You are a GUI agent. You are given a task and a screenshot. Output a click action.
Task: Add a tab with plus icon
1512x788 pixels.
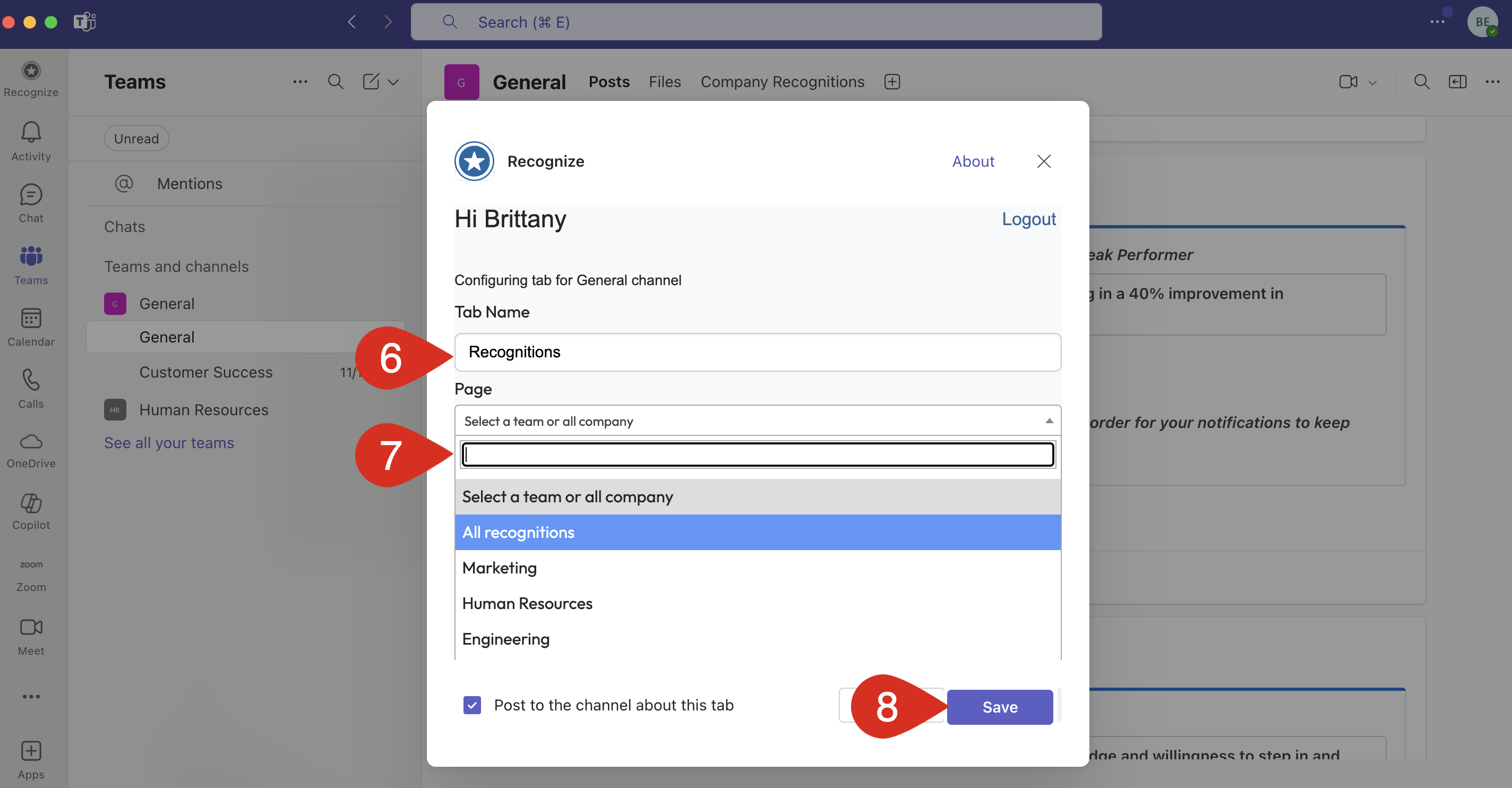point(892,82)
